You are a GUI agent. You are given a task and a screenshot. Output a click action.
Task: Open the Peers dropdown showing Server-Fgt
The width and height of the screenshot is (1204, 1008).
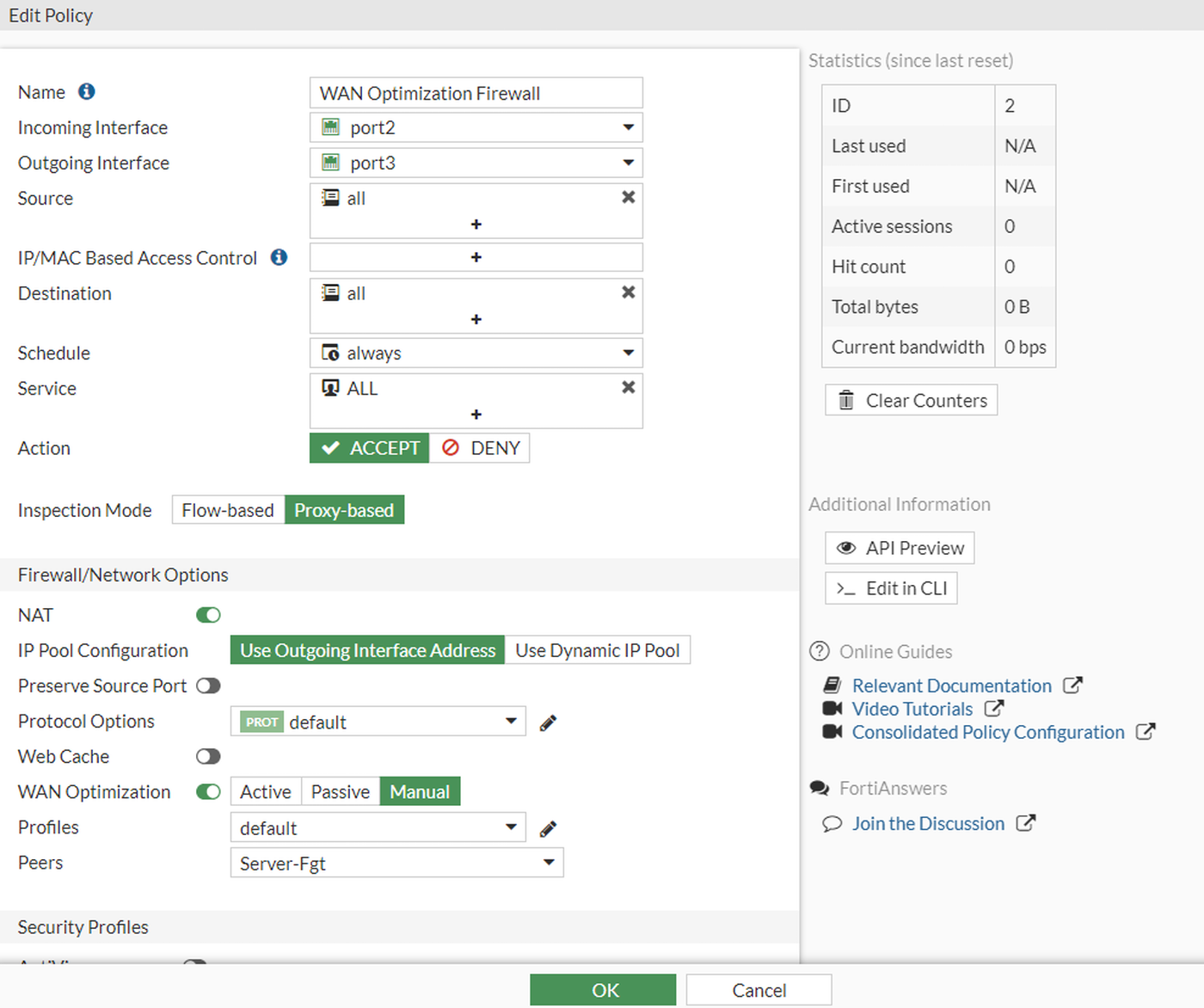(x=548, y=863)
